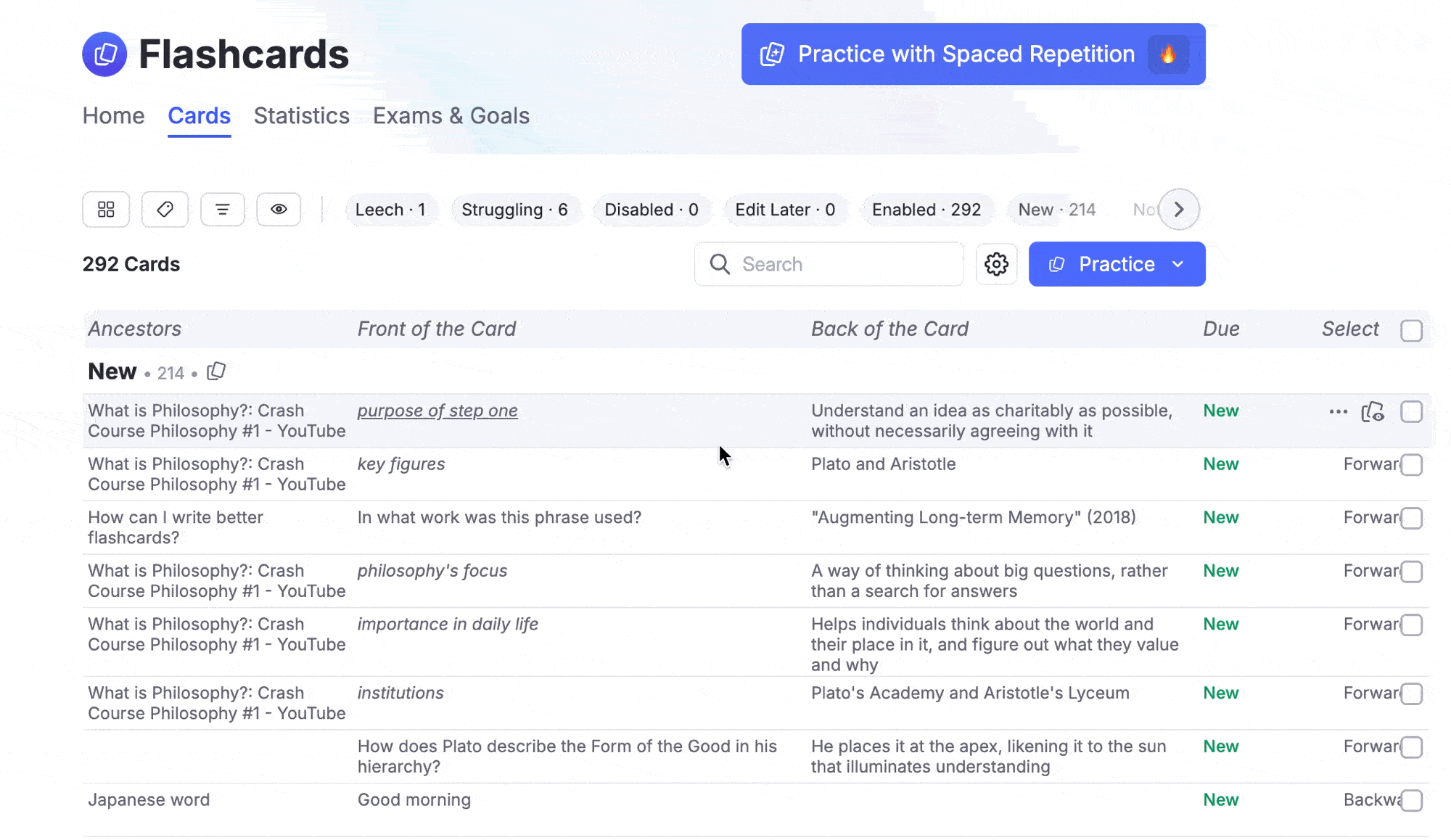Tick the checkbox for Good morning card
The height and width of the screenshot is (840, 1451).
point(1411,801)
